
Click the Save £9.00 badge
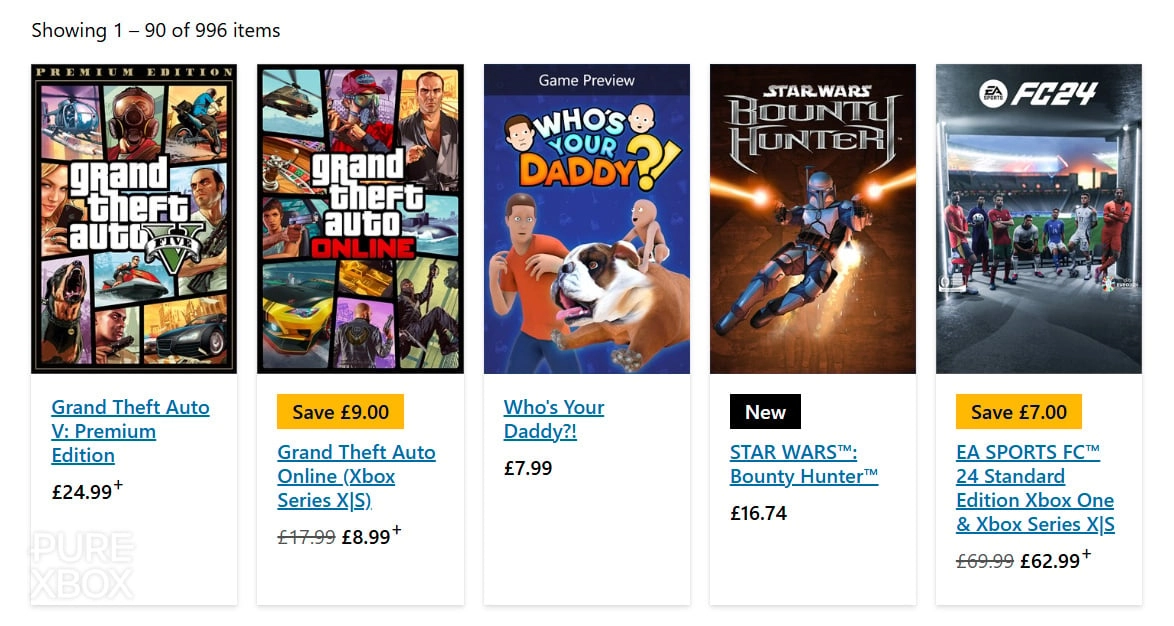pos(340,411)
